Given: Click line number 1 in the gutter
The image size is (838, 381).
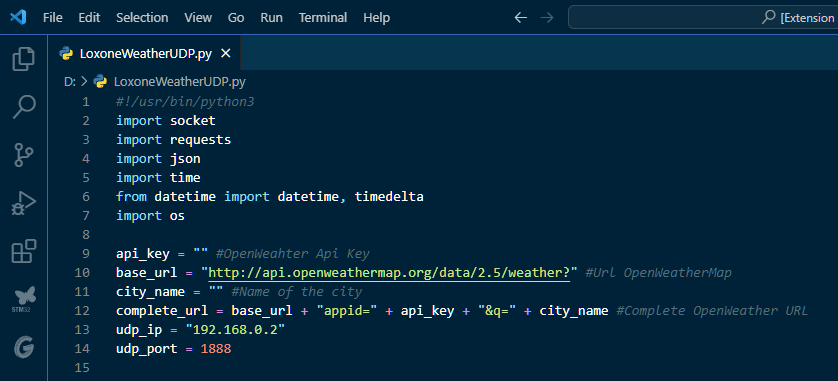Looking at the screenshot, I should [86, 102].
